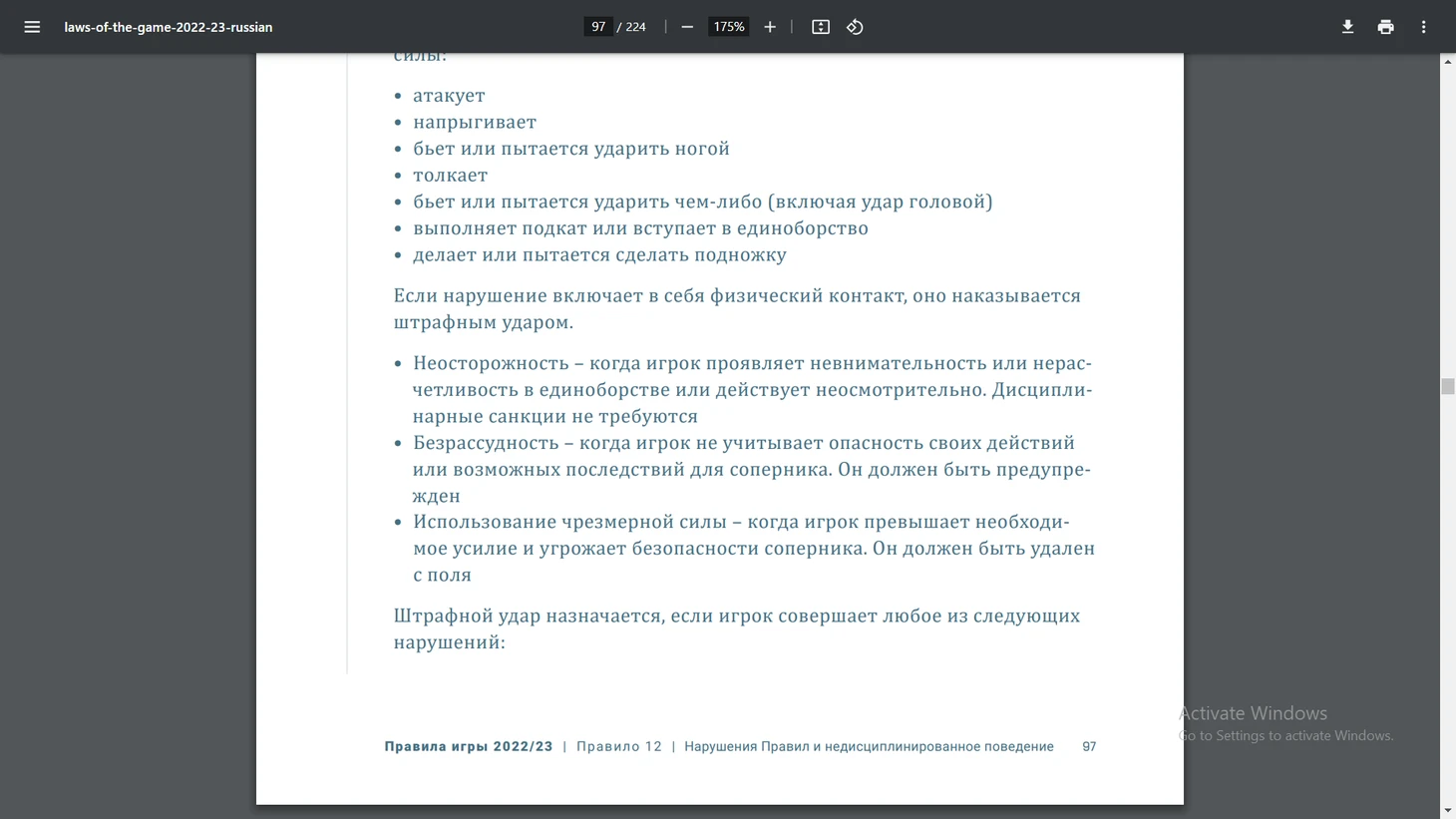Click the zoom level field showing 175%
1456x819 pixels.
728,27
